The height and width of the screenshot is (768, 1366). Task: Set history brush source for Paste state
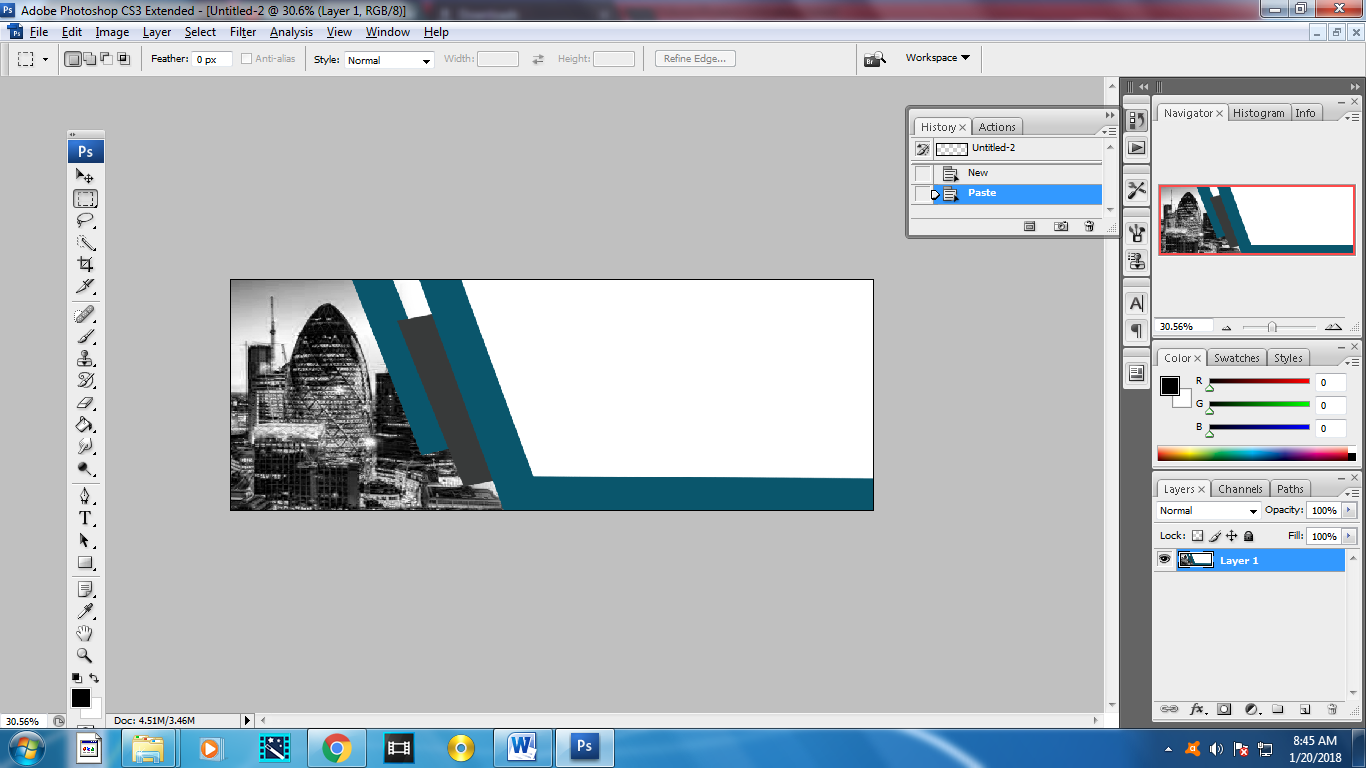pyautogui.click(x=922, y=194)
